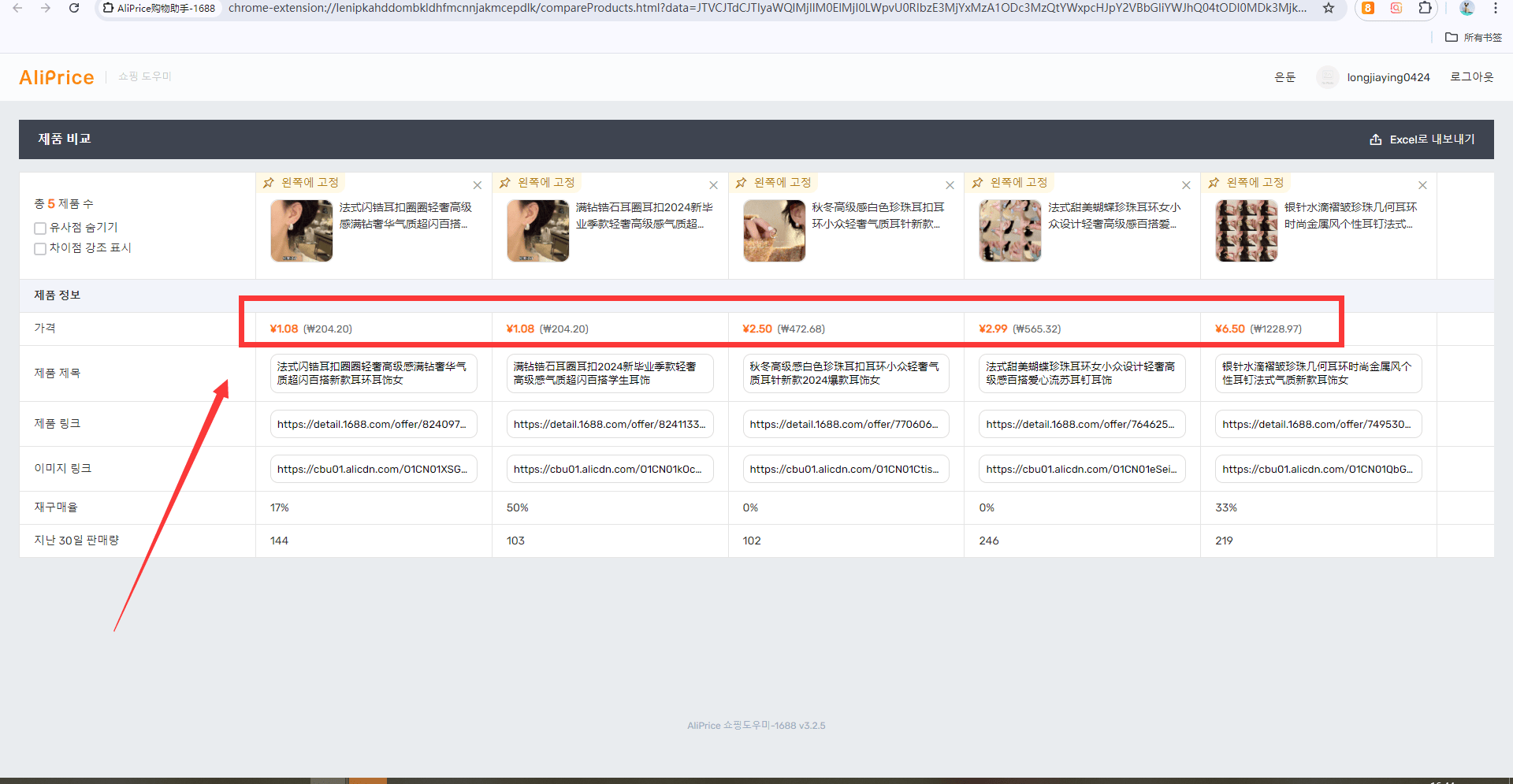The height and width of the screenshot is (784, 1513).
Task: Pin the 法式闪锆耳扣圈圈 product to the left
Action: pos(301,183)
